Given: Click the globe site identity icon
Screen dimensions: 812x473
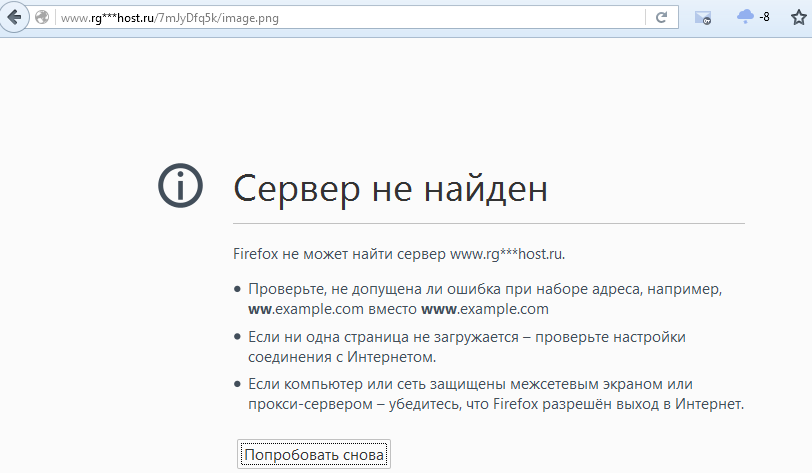Looking at the screenshot, I should (x=42, y=18).
